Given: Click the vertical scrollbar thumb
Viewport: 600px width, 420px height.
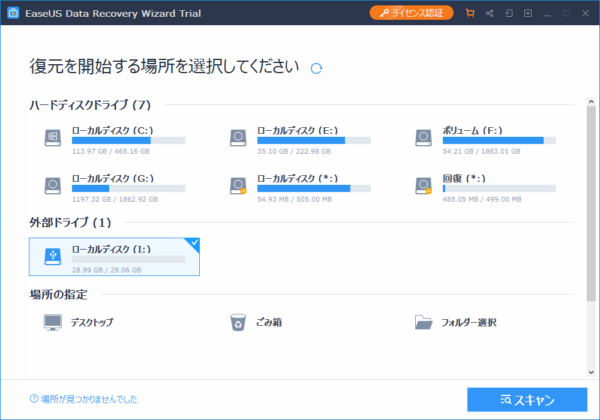Looking at the screenshot, I should 591,203.
